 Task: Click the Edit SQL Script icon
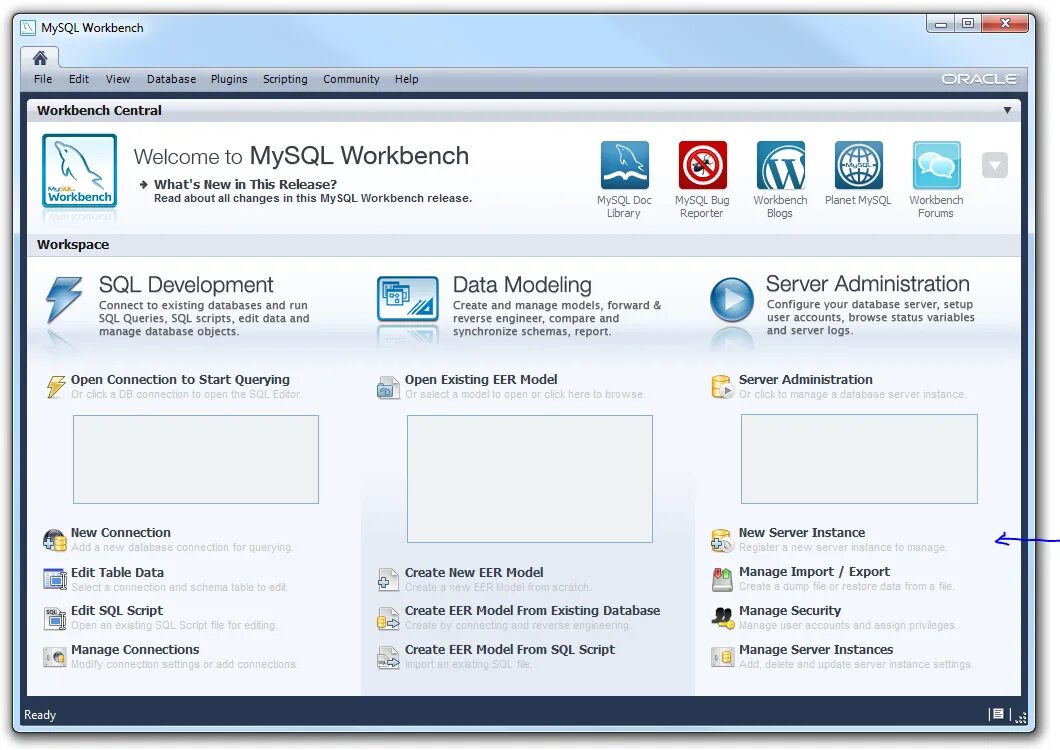(x=55, y=618)
